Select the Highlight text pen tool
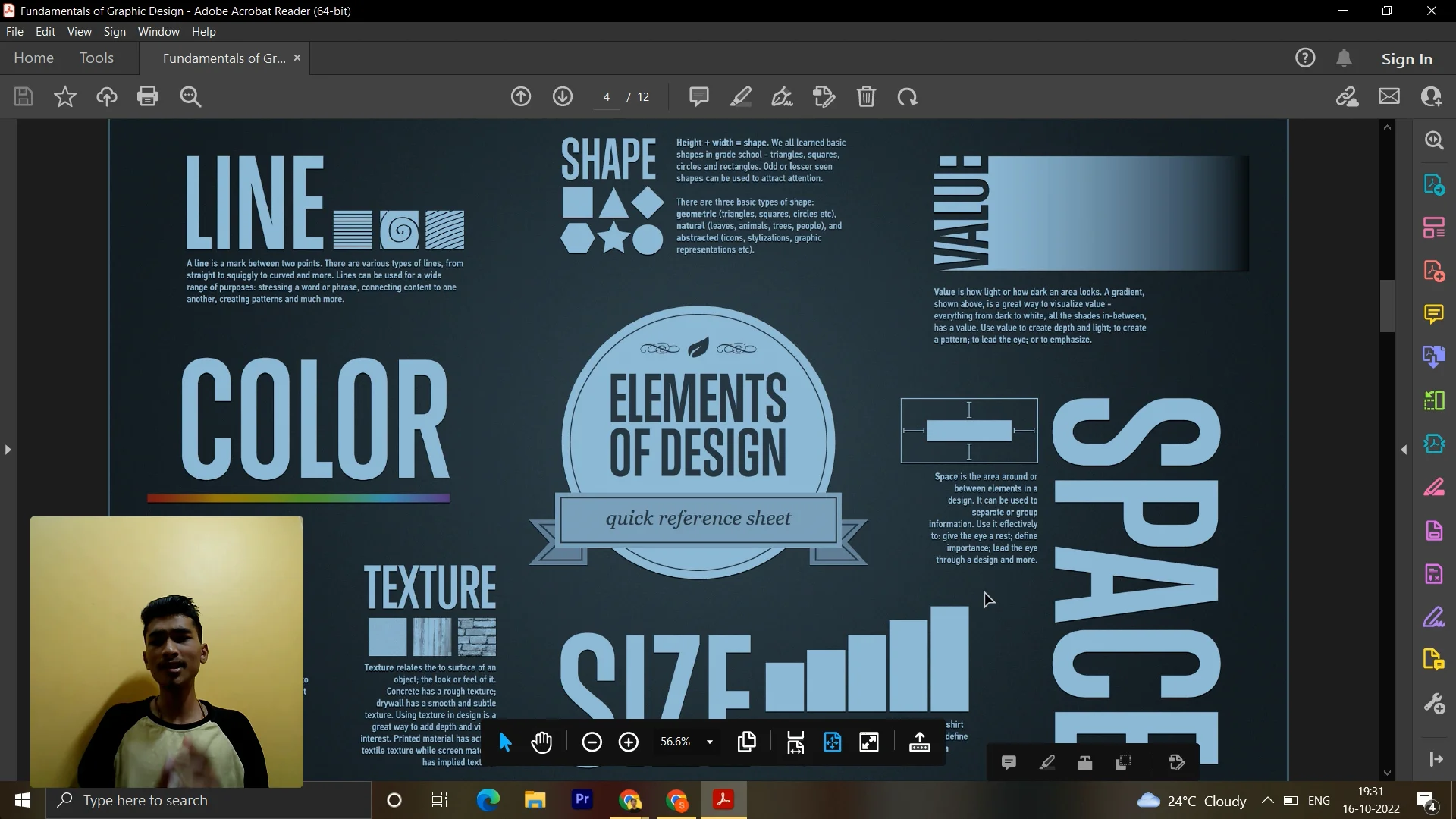This screenshot has width=1456, height=819. tap(741, 96)
